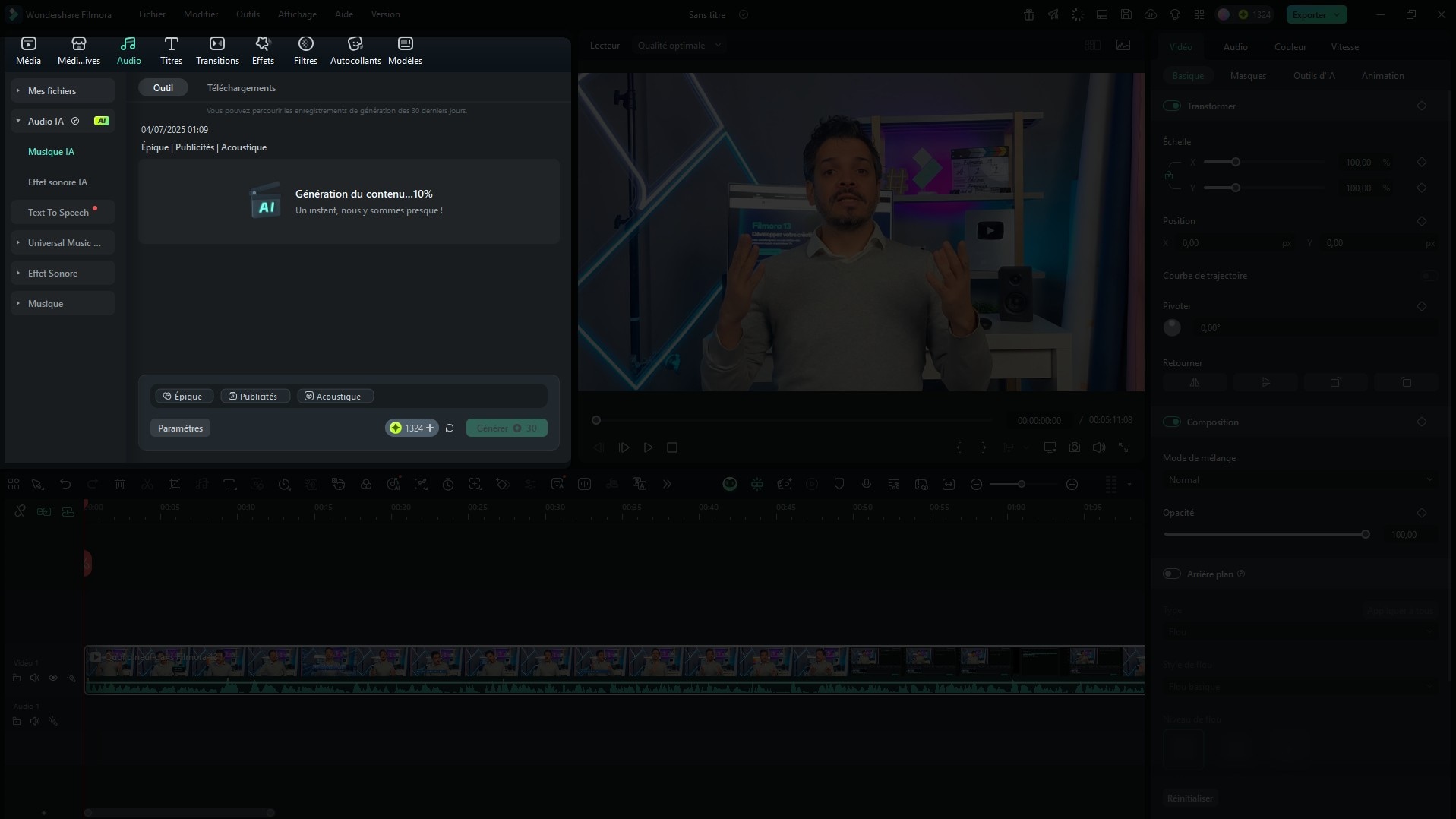Click the snapshot camera icon under preview
The width and height of the screenshot is (1456, 819).
tap(1075, 447)
